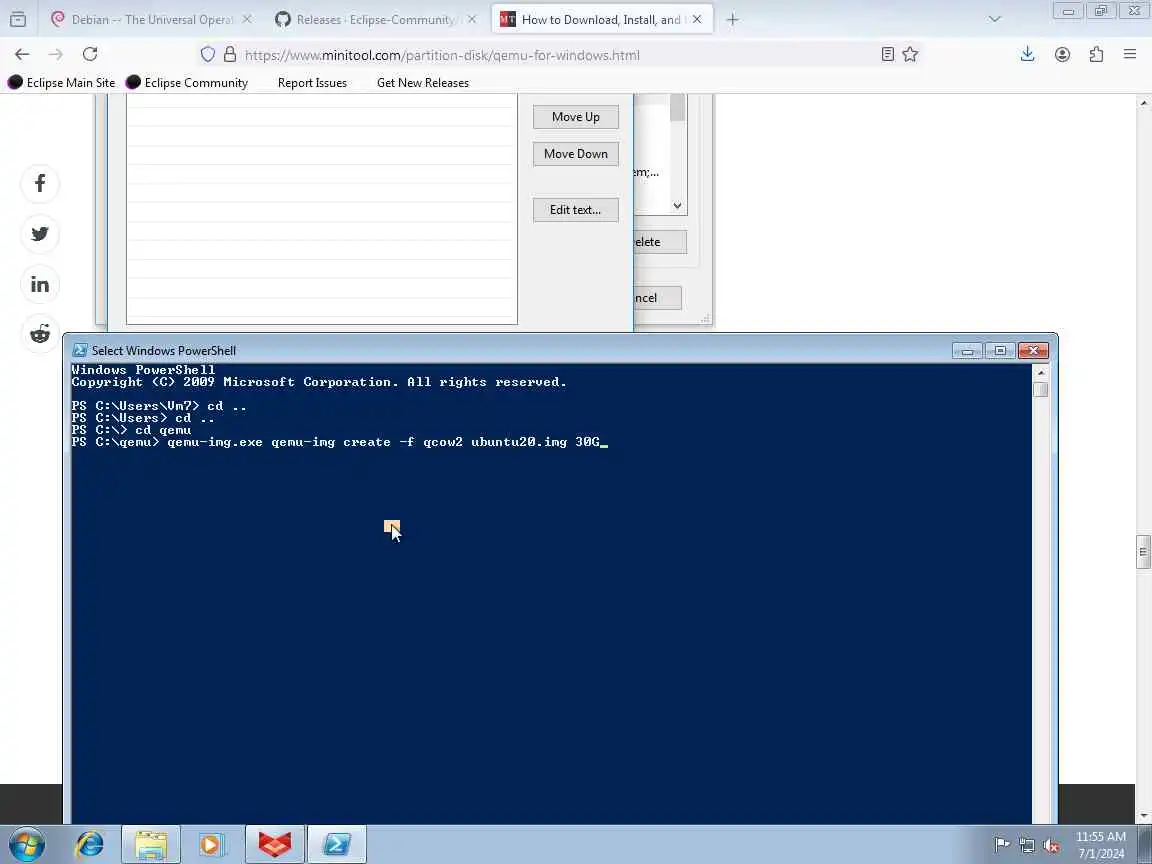
Task: Click the PowerShell window title bar icon
Action: click(x=80, y=350)
